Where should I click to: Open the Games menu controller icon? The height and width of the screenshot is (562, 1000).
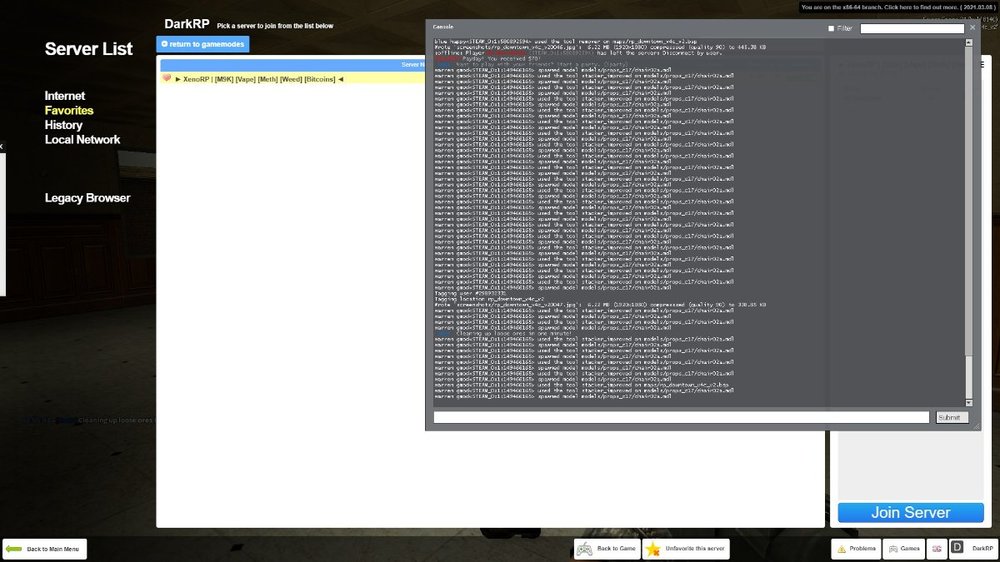tap(893, 549)
